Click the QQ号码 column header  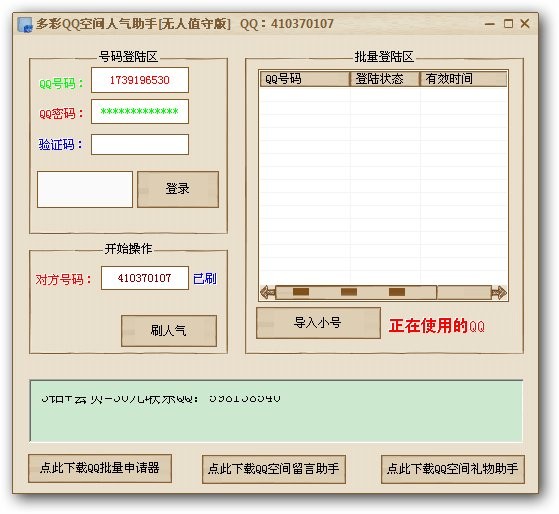tap(305, 79)
